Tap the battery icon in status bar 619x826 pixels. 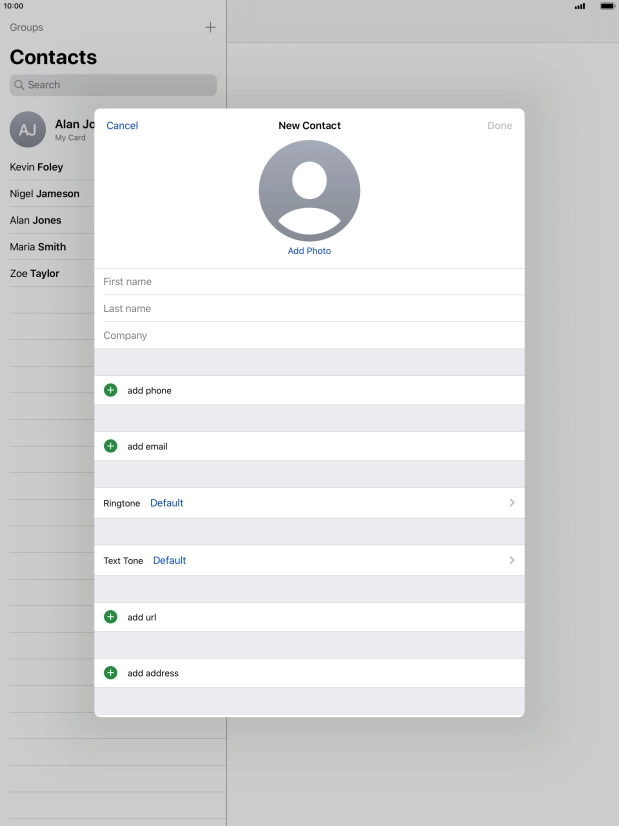click(607, 6)
